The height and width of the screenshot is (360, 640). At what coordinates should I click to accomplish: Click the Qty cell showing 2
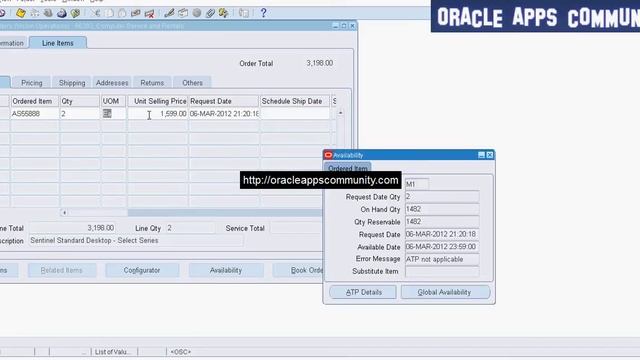click(80, 113)
